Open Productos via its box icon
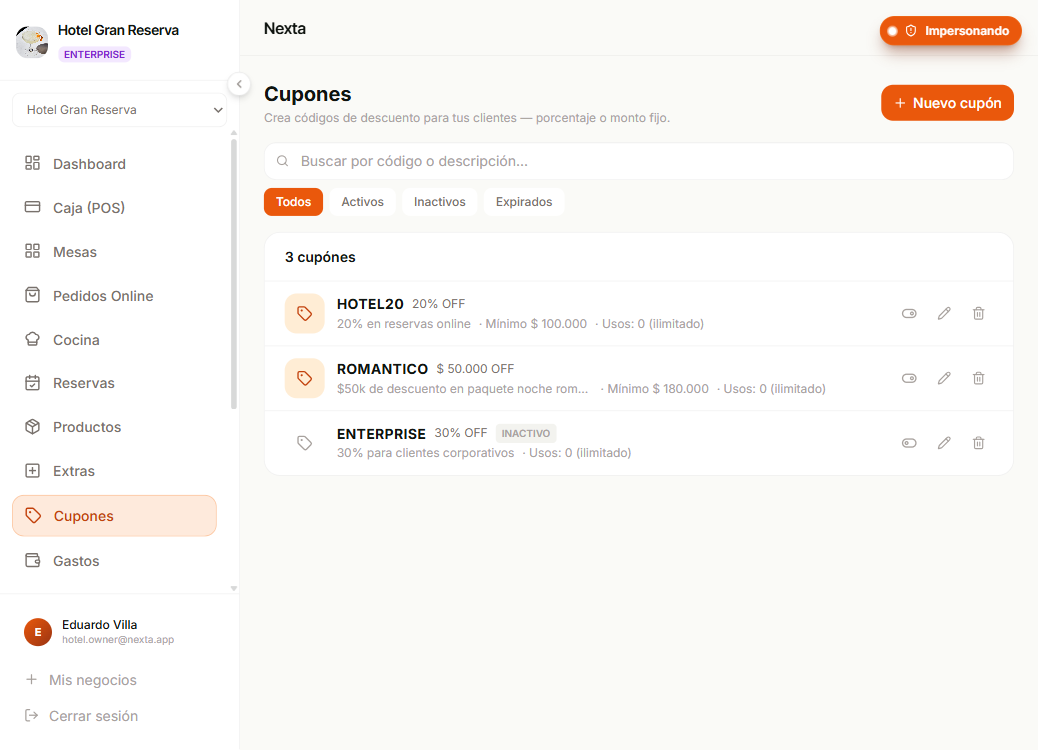The image size is (1038, 750). tap(32, 426)
